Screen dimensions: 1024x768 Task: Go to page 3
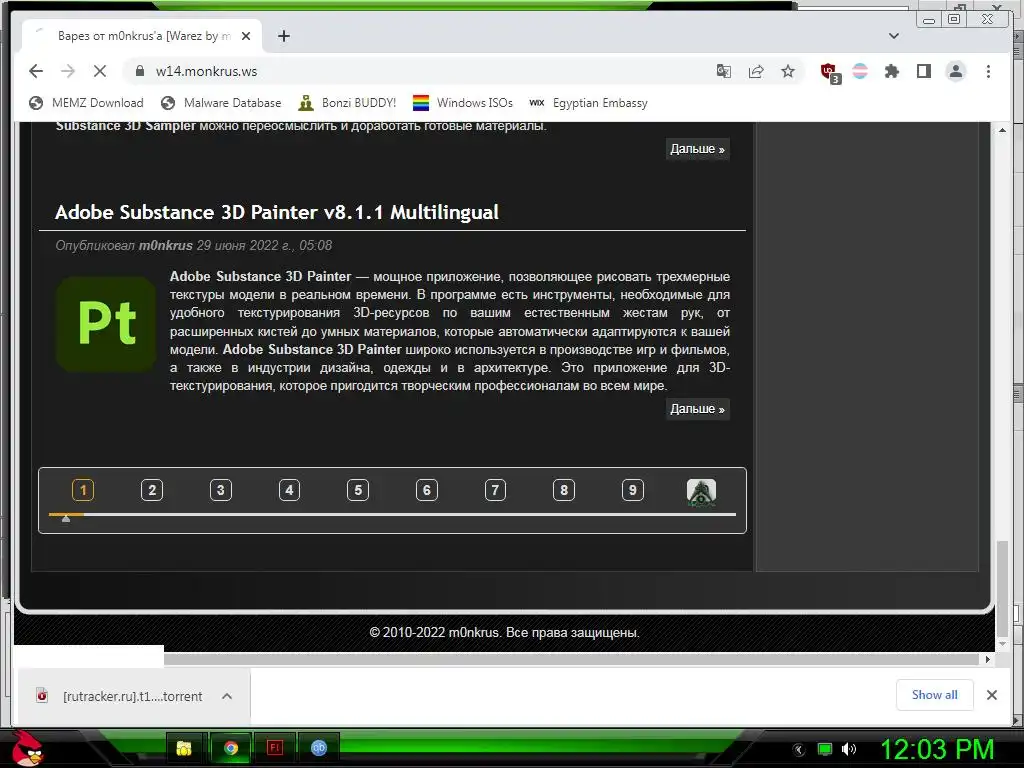click(x=221, y=490)
